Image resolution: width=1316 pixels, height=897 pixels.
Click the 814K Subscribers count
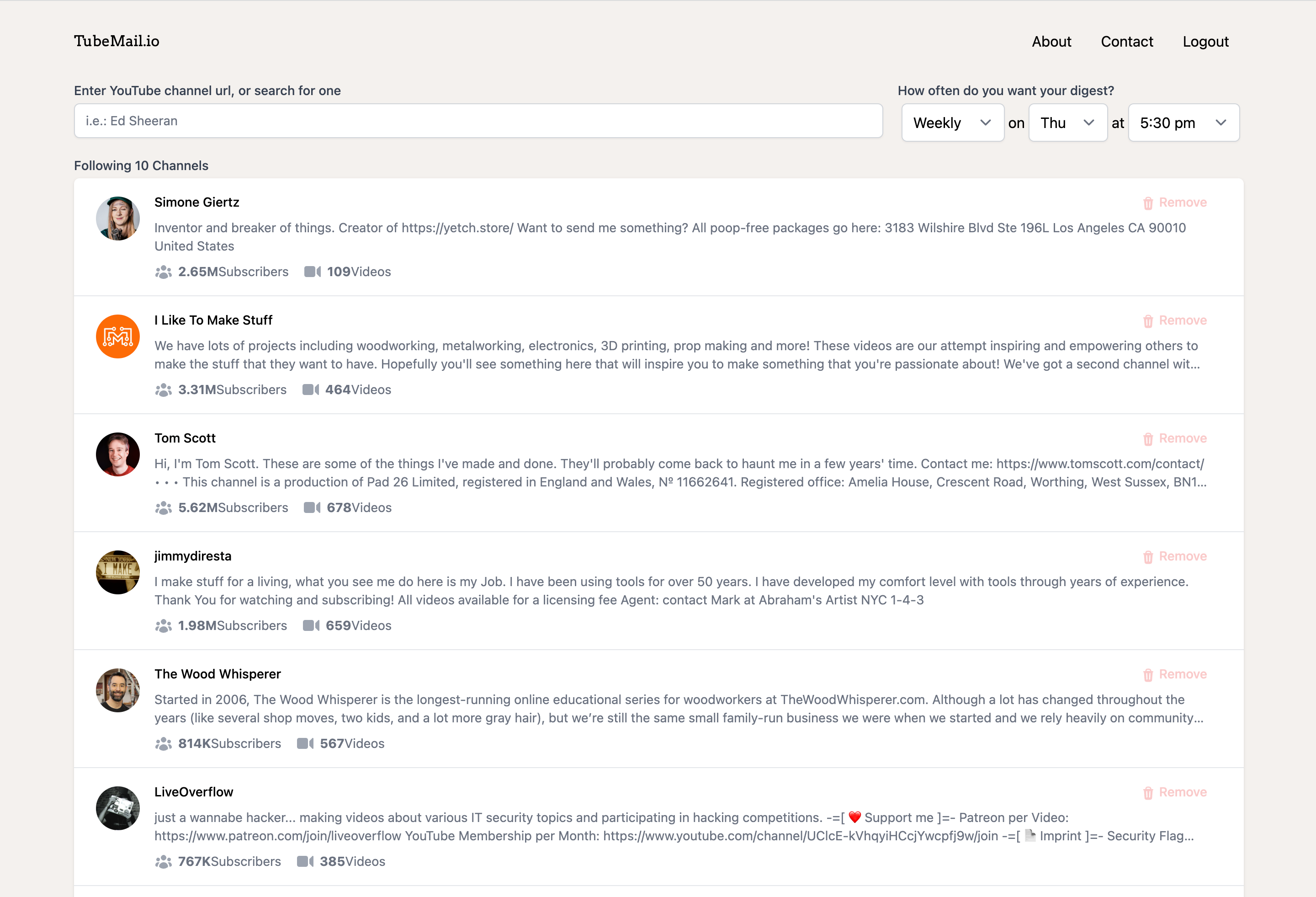[x=230, y=743]
